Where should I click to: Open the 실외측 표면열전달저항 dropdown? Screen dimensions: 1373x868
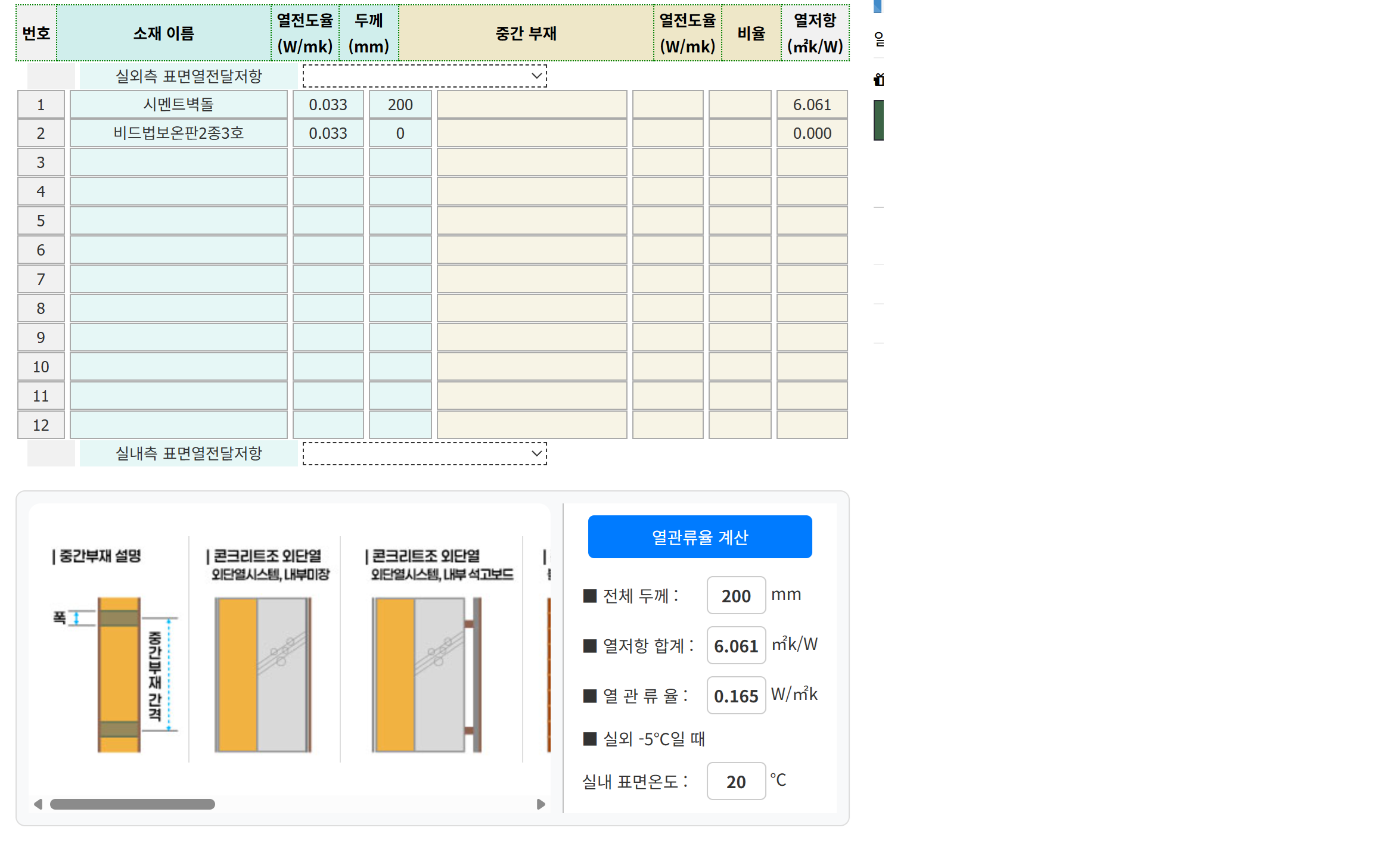(x=424, y=76)
